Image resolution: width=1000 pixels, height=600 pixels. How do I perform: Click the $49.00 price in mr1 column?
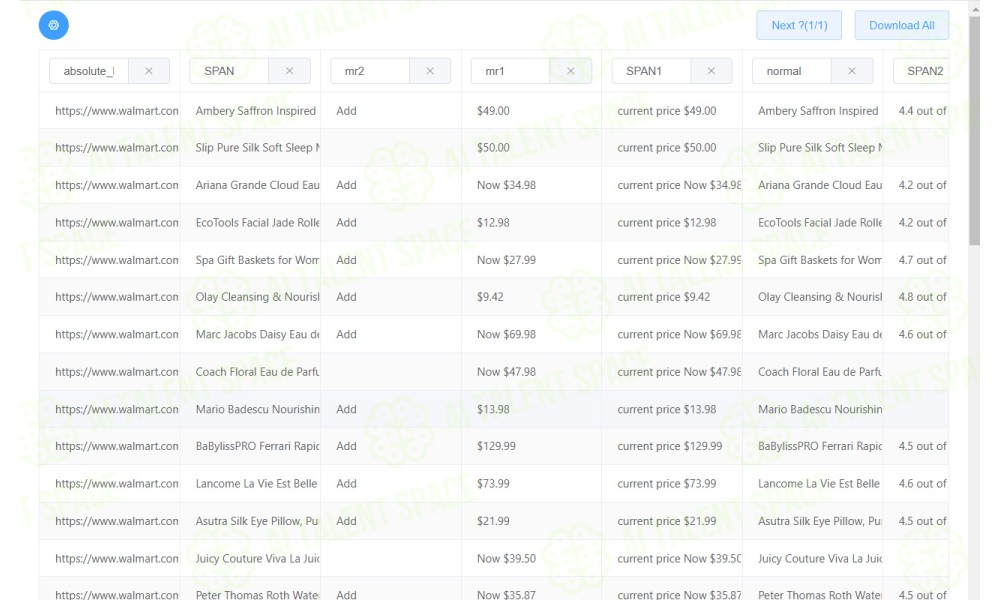pos(493,111)
